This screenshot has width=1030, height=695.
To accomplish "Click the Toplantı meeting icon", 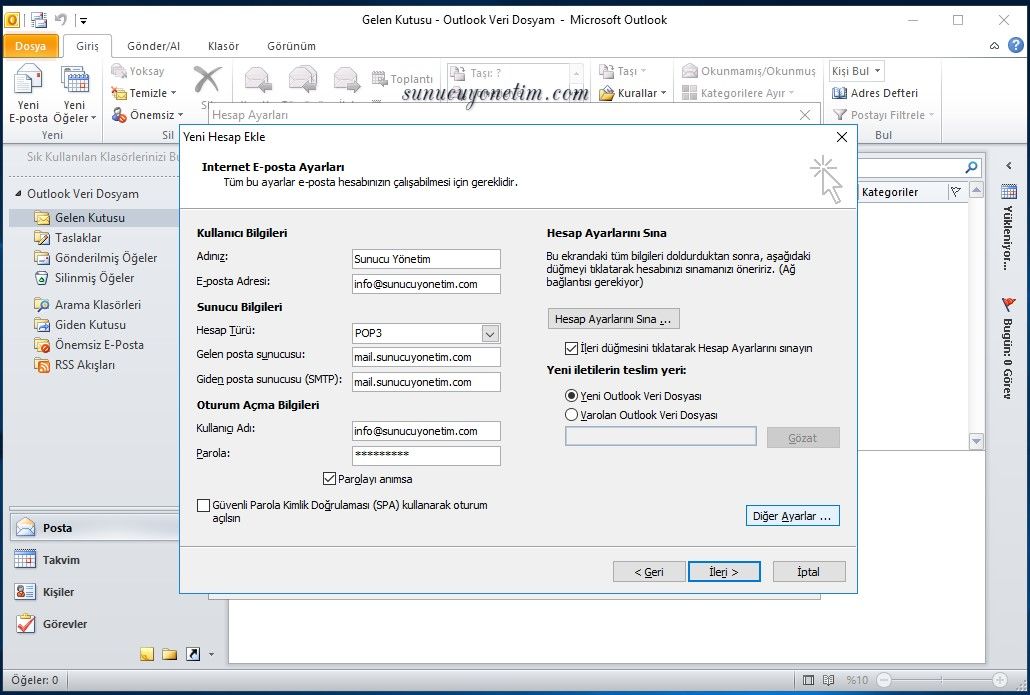I will (379, 79).
